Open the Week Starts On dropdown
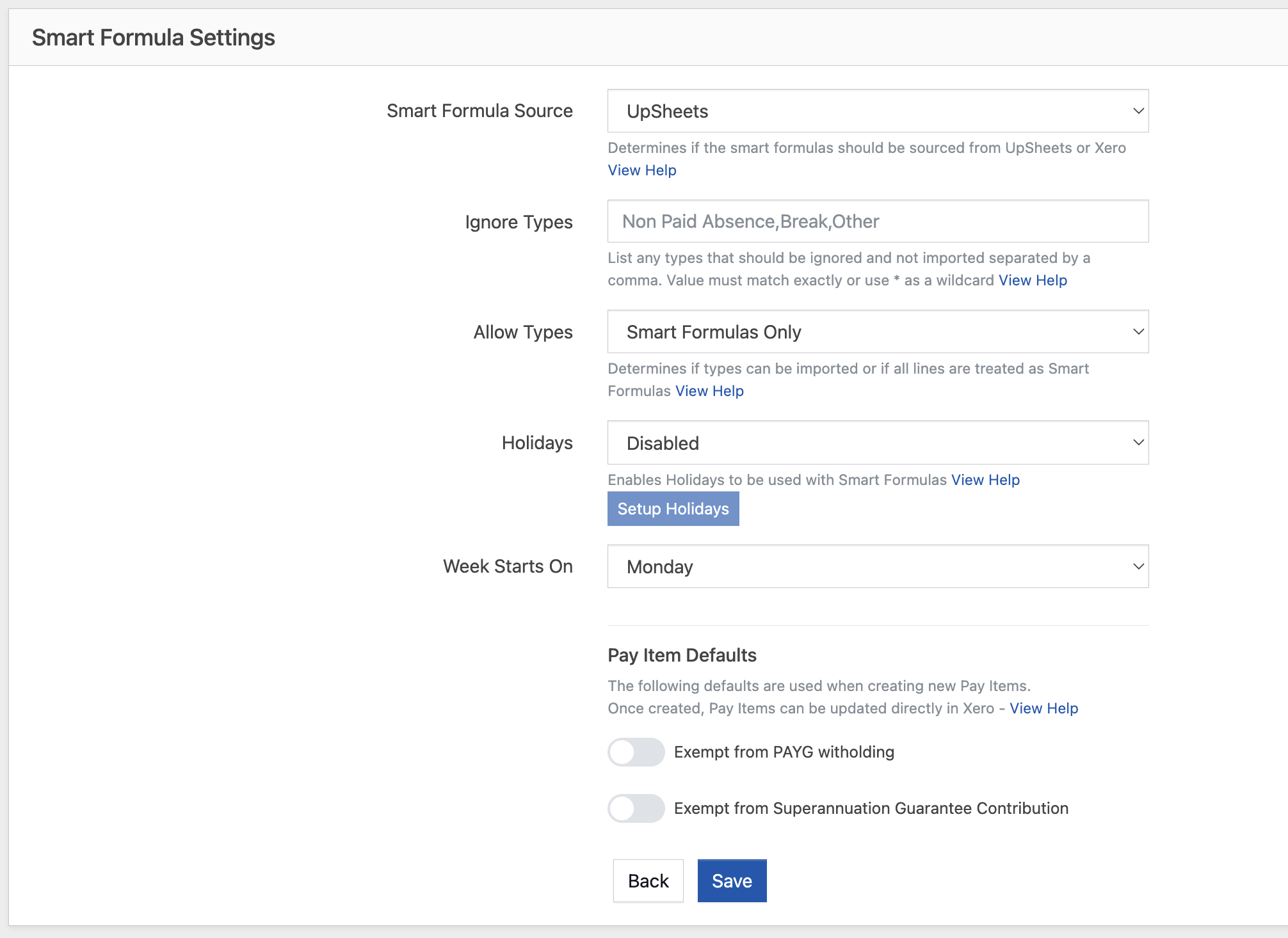This screenshot has width=1288, height=938. click(x=877, y=567)
